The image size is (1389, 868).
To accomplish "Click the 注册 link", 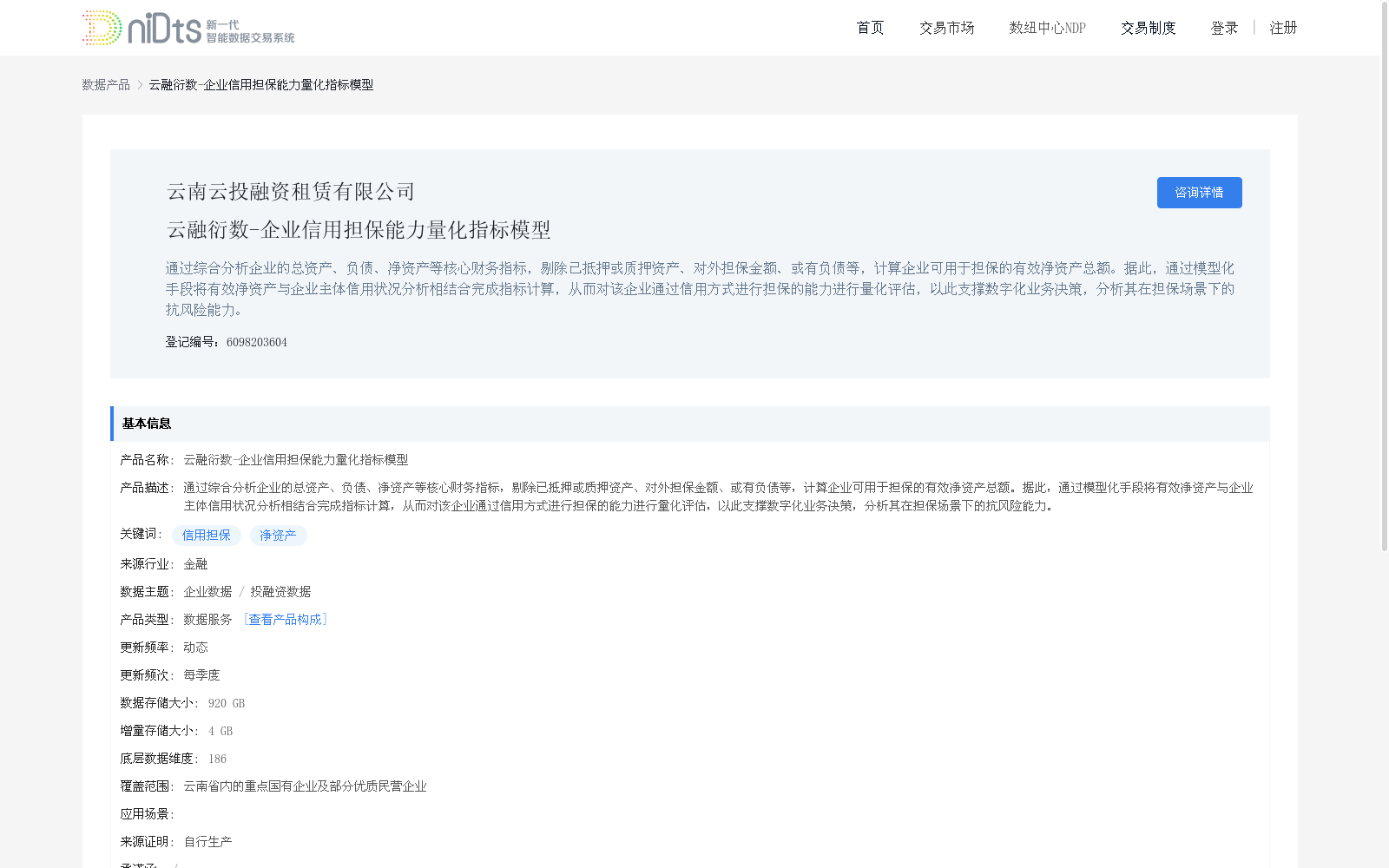I will [1283, 28].
